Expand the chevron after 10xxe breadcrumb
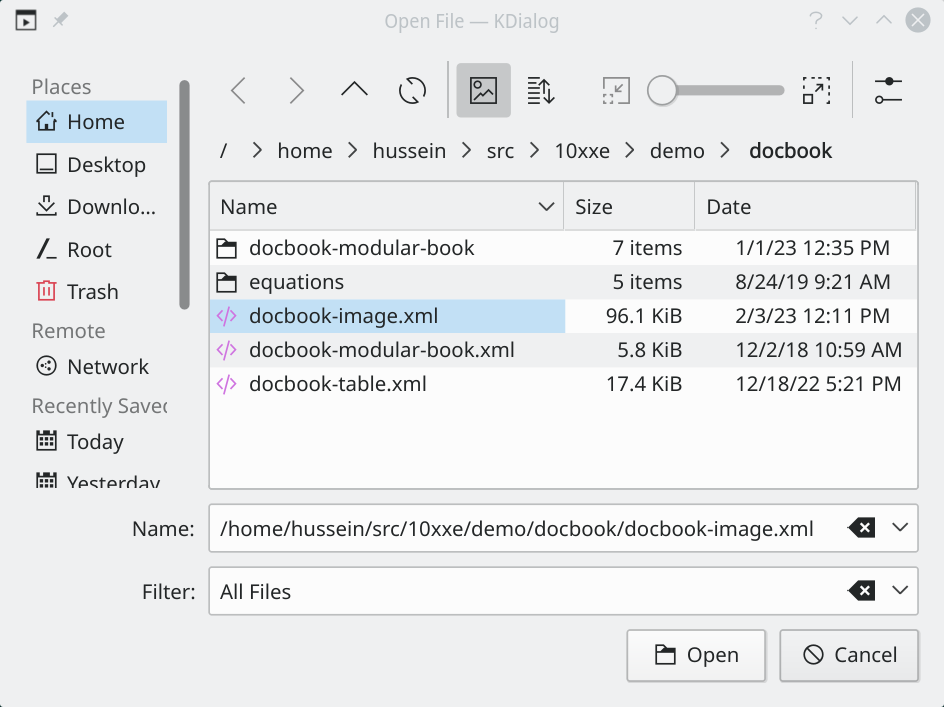 [x=630, y=151]
